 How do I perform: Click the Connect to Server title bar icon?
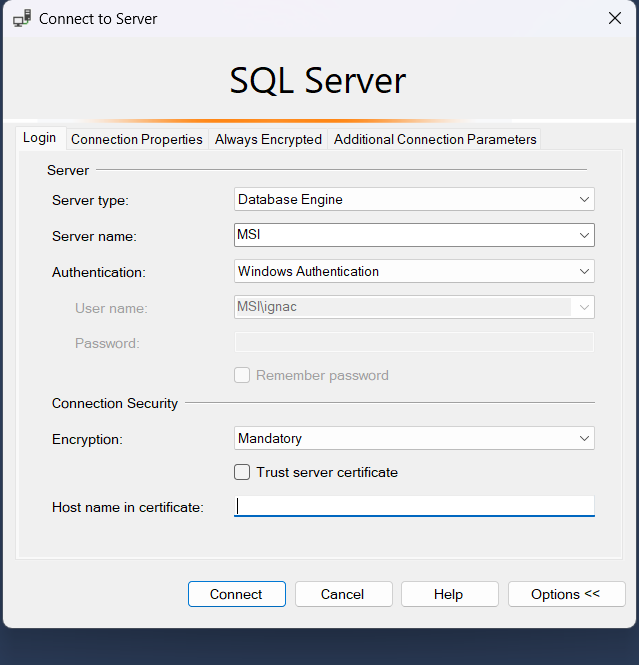click(x=21, y=19)
